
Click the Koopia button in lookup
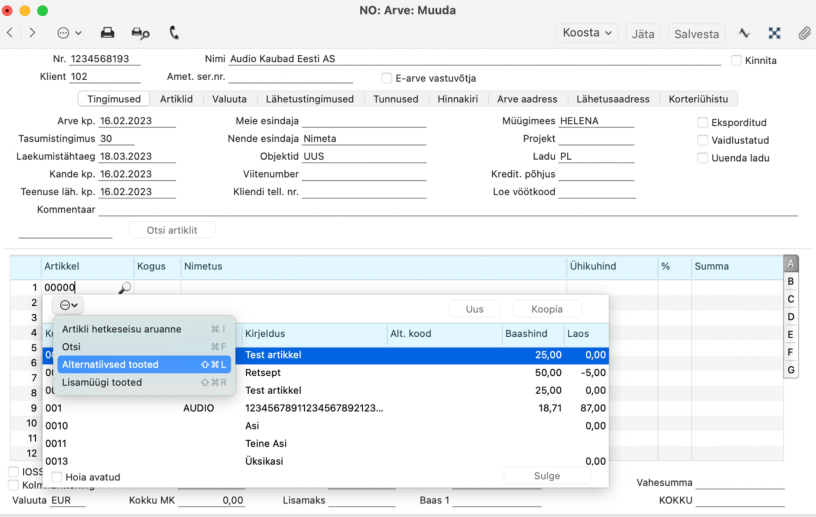tap(546, 309)
